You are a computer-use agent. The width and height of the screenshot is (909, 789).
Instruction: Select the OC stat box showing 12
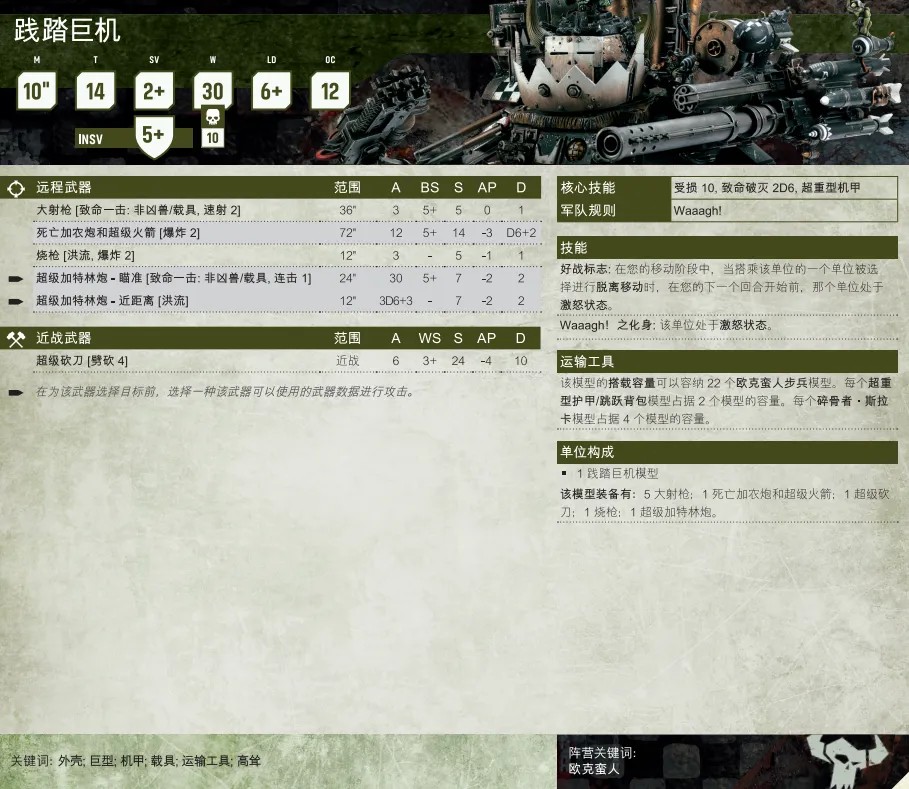click(x=330, y=91)
